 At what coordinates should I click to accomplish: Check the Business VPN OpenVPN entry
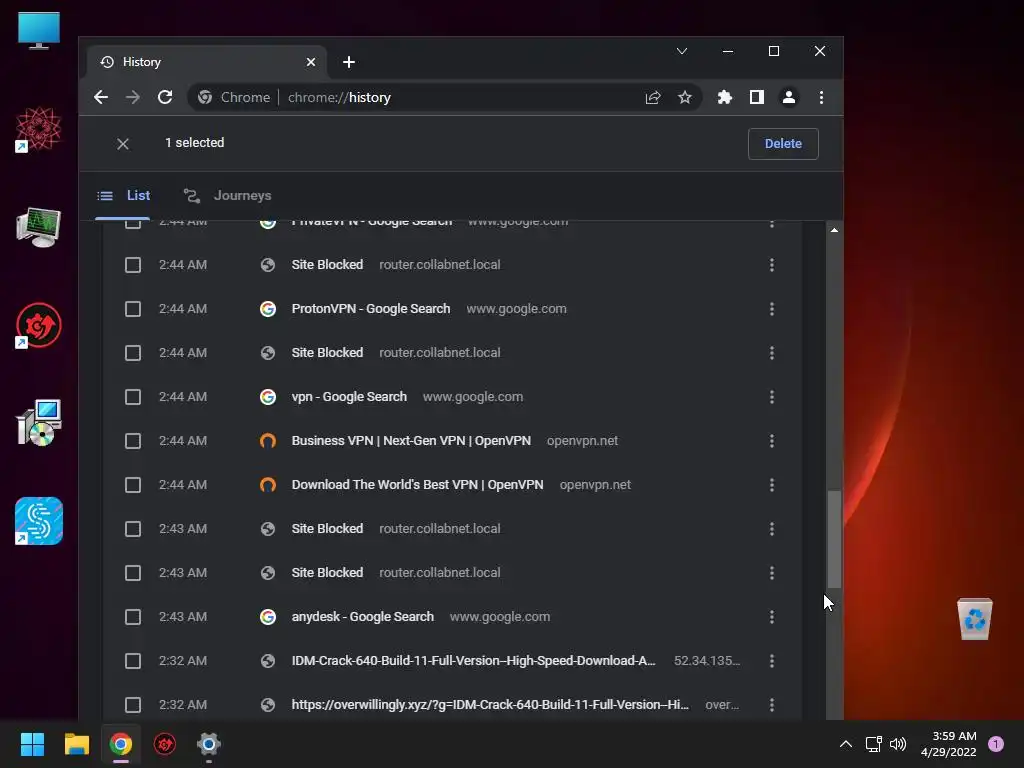tap(133, 441)
